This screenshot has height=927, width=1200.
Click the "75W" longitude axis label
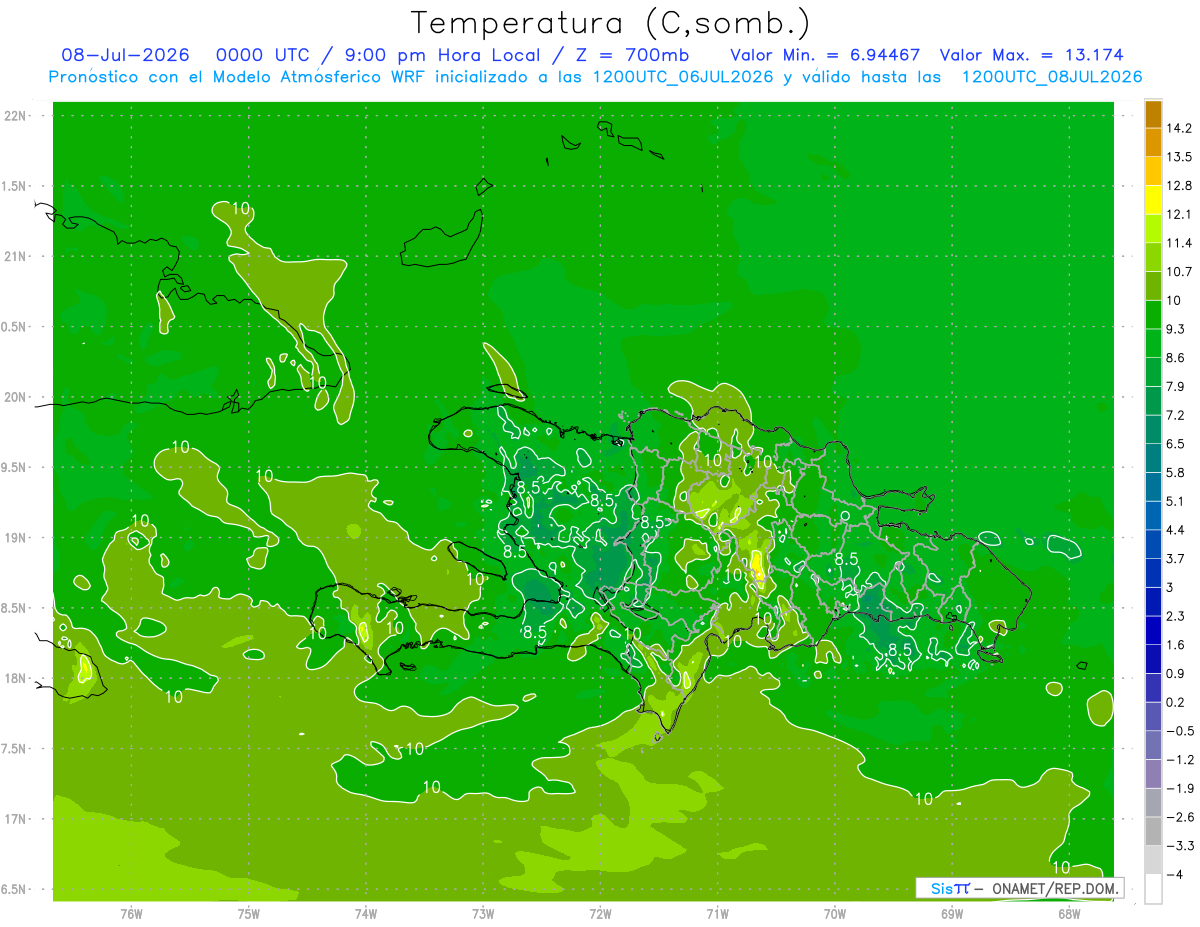tap(249, 913)
